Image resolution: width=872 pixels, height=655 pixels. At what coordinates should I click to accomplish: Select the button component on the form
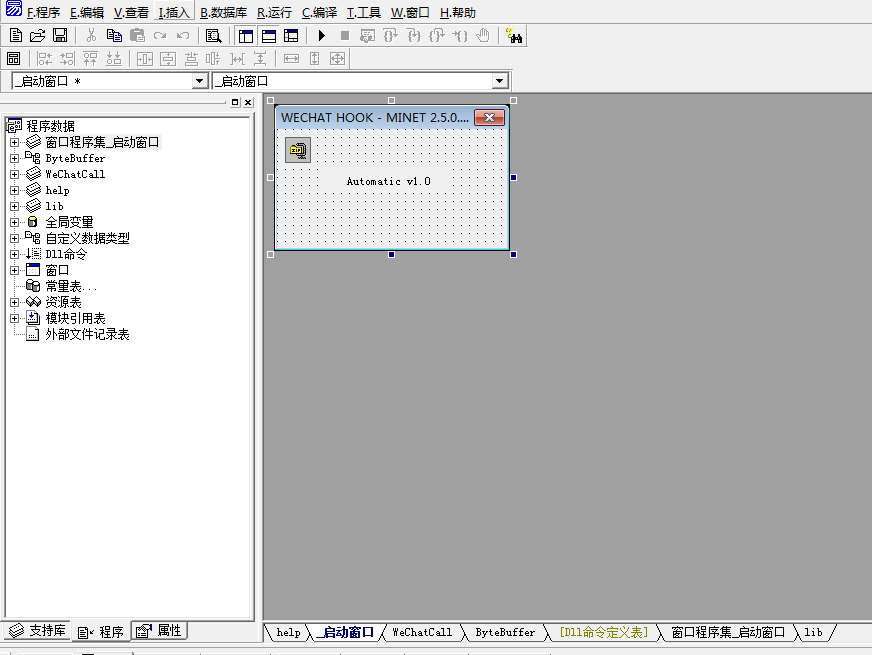[298, 150]
